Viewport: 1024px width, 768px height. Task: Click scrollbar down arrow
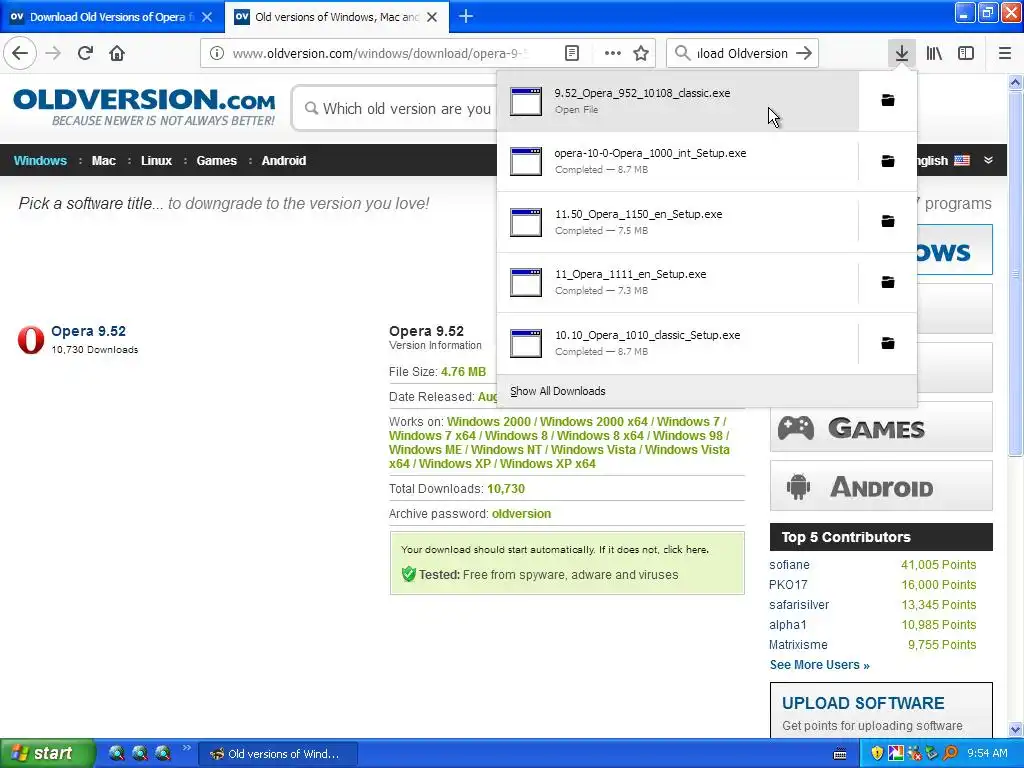point(1015,729)
